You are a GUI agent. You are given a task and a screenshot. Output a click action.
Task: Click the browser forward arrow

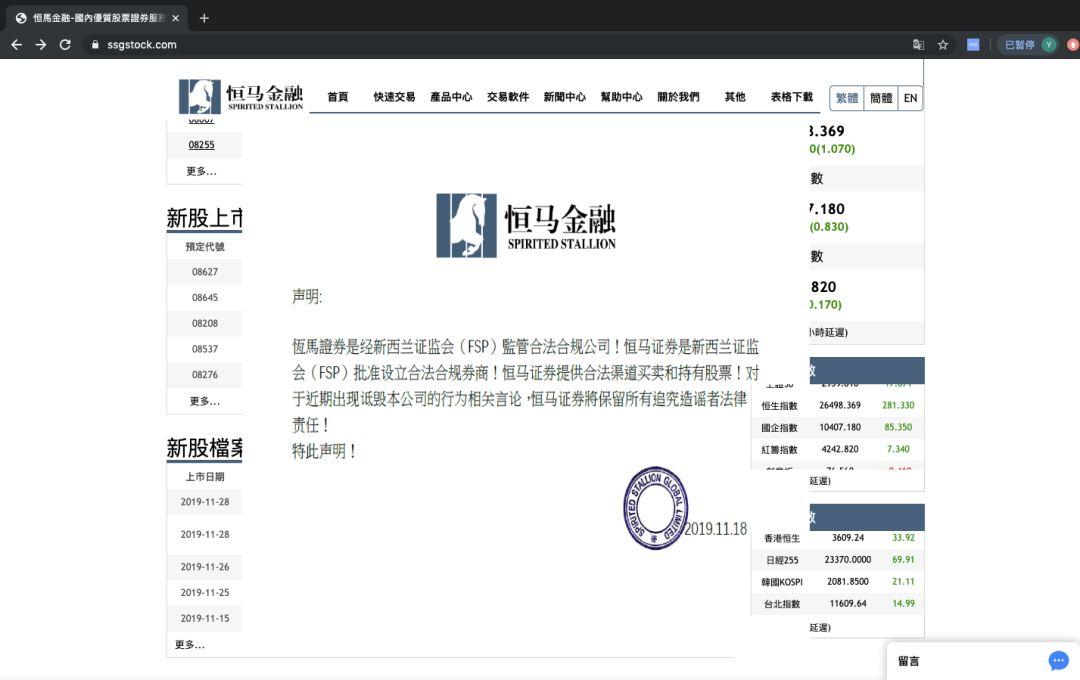point(41,45)
